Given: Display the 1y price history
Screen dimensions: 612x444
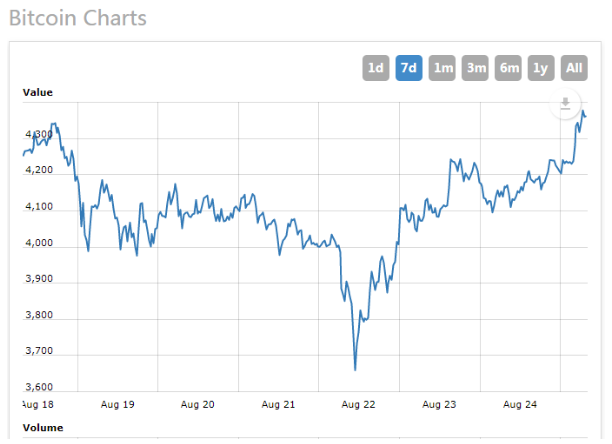Looking at the screenshot, I should pyautogui.click(x=541, y=68).
